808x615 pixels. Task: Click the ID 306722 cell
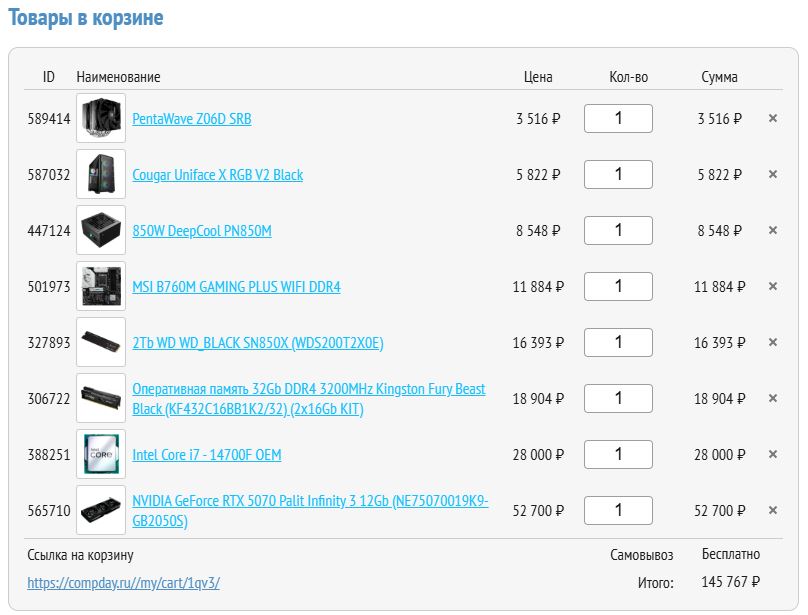(x=49, y=398)
